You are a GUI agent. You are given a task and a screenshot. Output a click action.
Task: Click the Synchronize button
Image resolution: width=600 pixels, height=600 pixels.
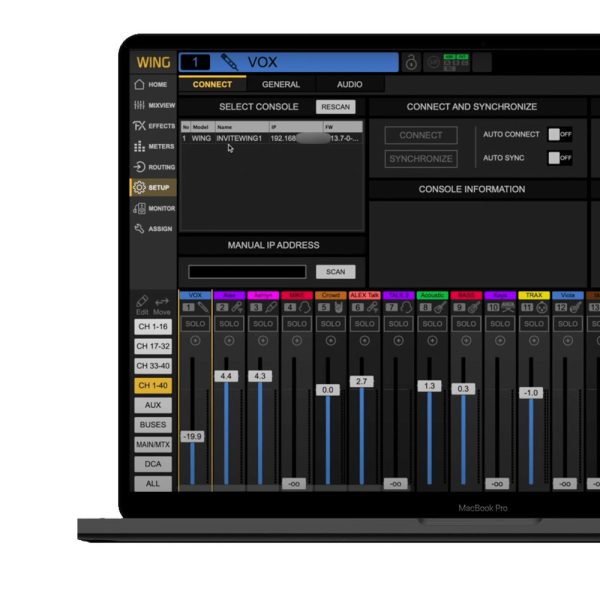click(x=421, y=159)
